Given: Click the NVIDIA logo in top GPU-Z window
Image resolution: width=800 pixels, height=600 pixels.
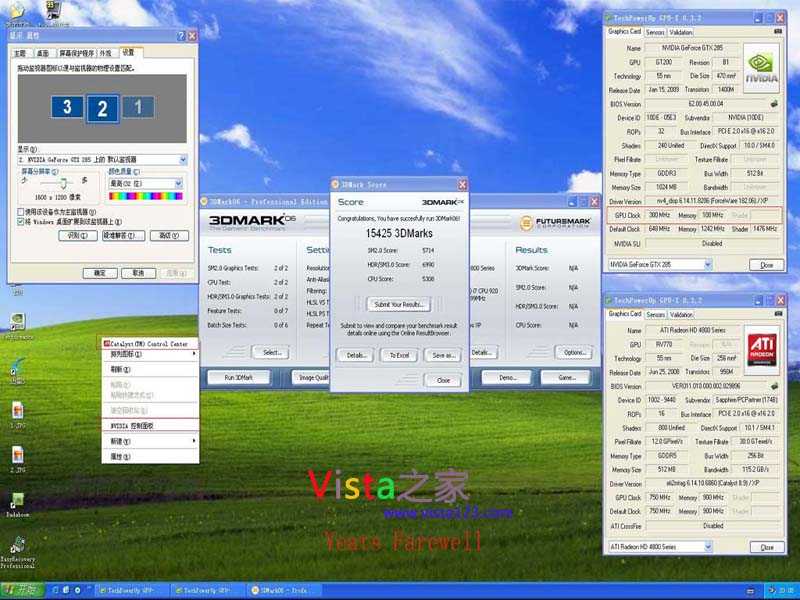Looking at the screenshot, I should (x=761, y=68).
